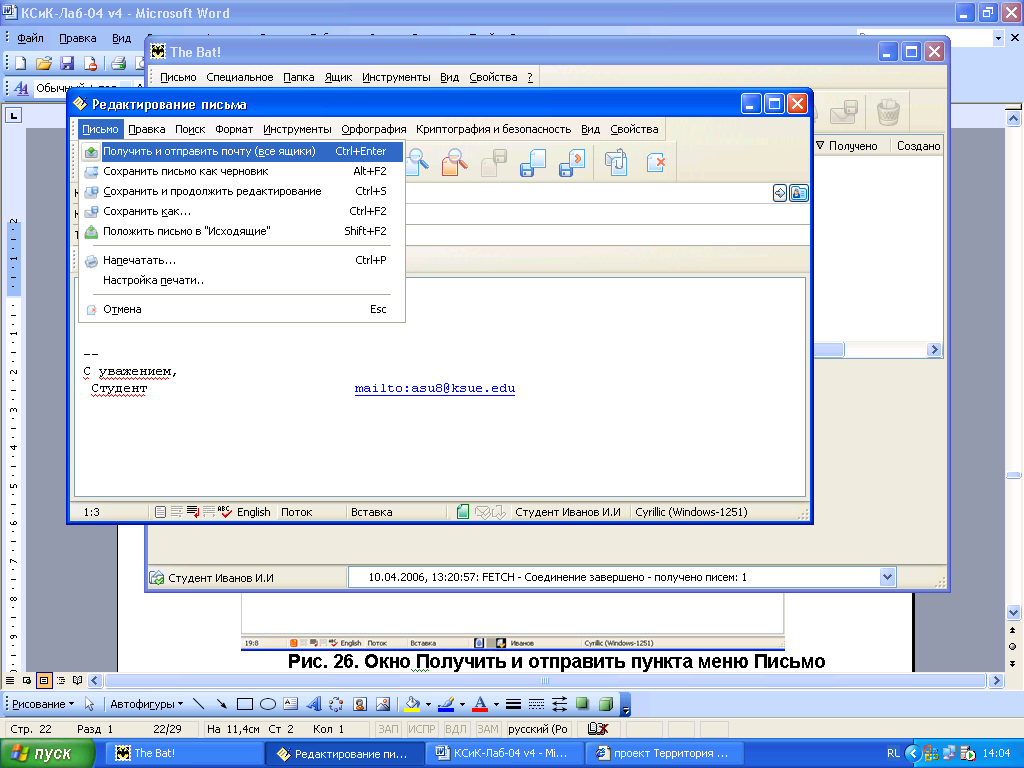Click the save-as floppy with blank page icon
This screenshot has width=1024, height=768.
pos(533,163)
